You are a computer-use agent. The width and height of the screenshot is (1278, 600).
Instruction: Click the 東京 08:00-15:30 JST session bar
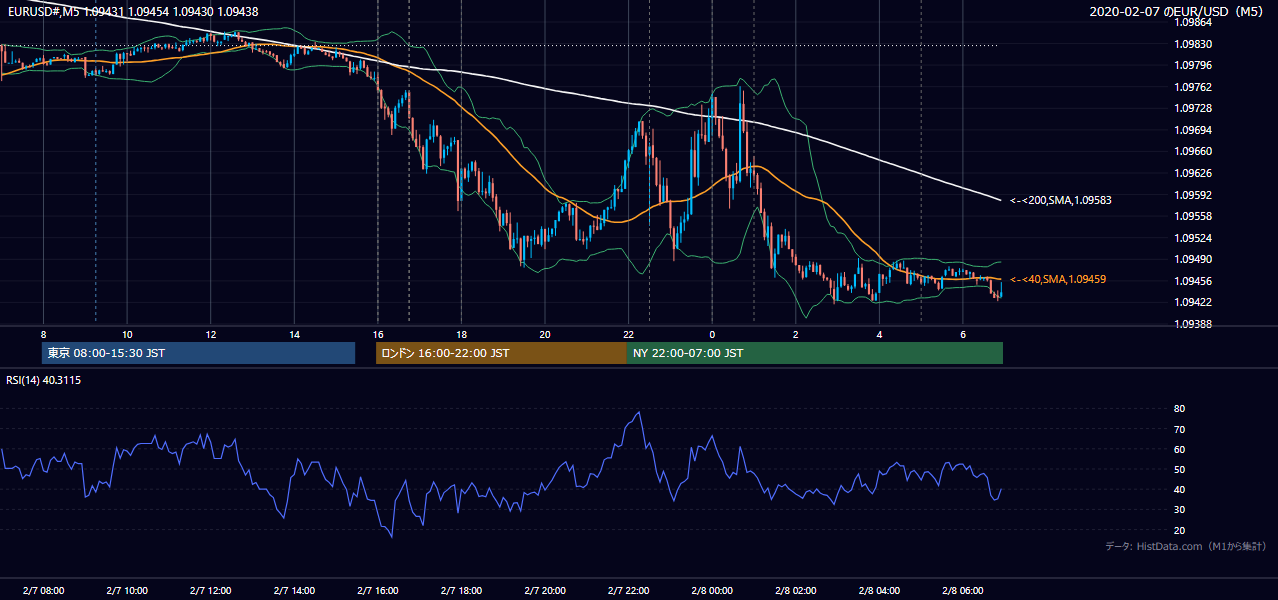[198, 353]
